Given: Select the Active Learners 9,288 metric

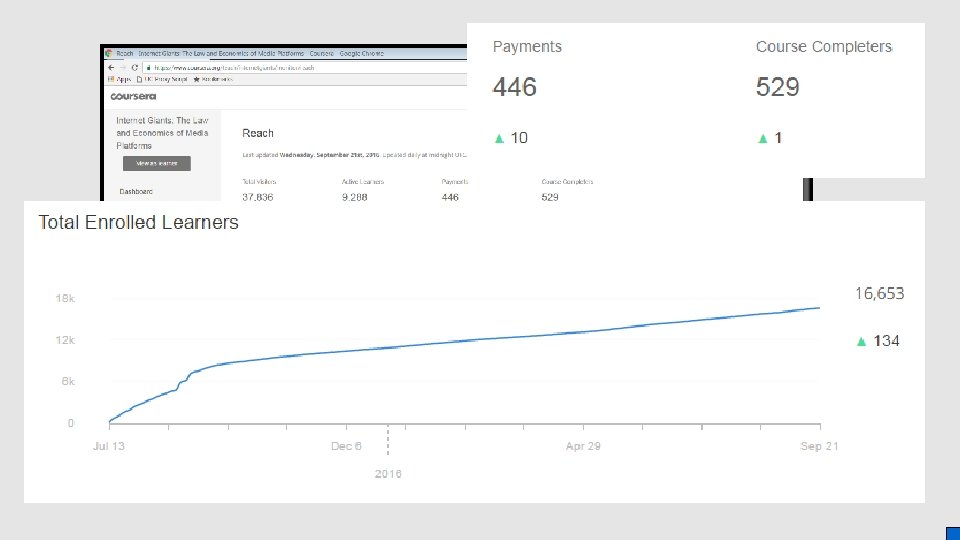Looking at the screenshot, I should [x=363, y=190].
